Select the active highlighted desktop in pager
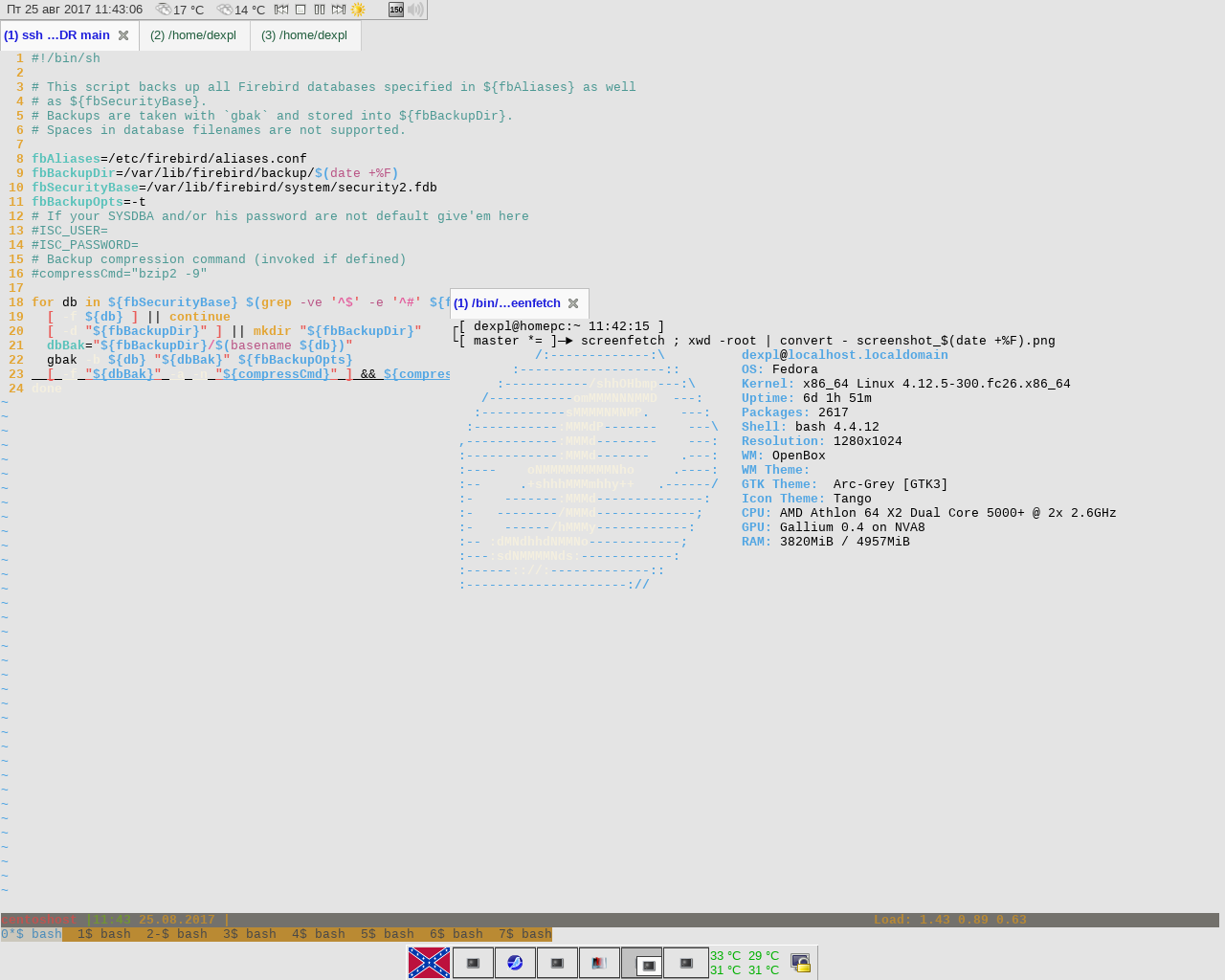The height and width of the screenshot is (980, 1225). point(641,963)
